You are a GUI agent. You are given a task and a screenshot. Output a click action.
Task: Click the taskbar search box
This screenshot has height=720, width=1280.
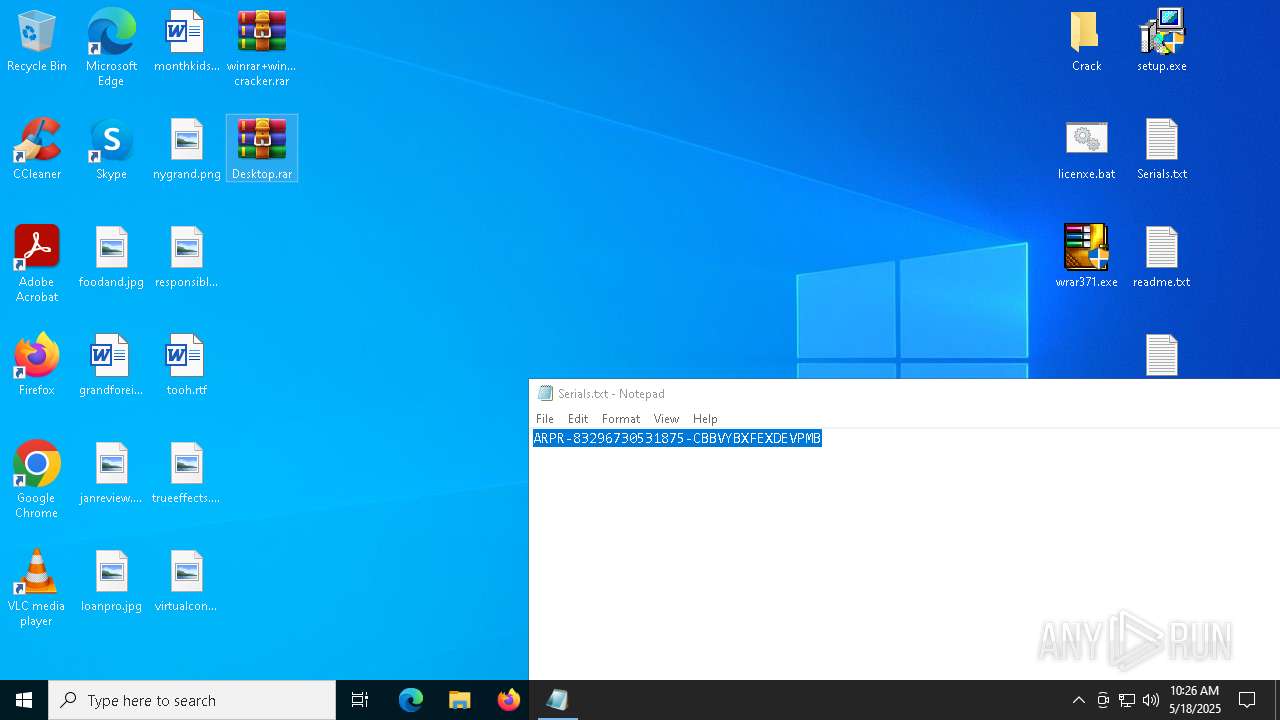192,700
